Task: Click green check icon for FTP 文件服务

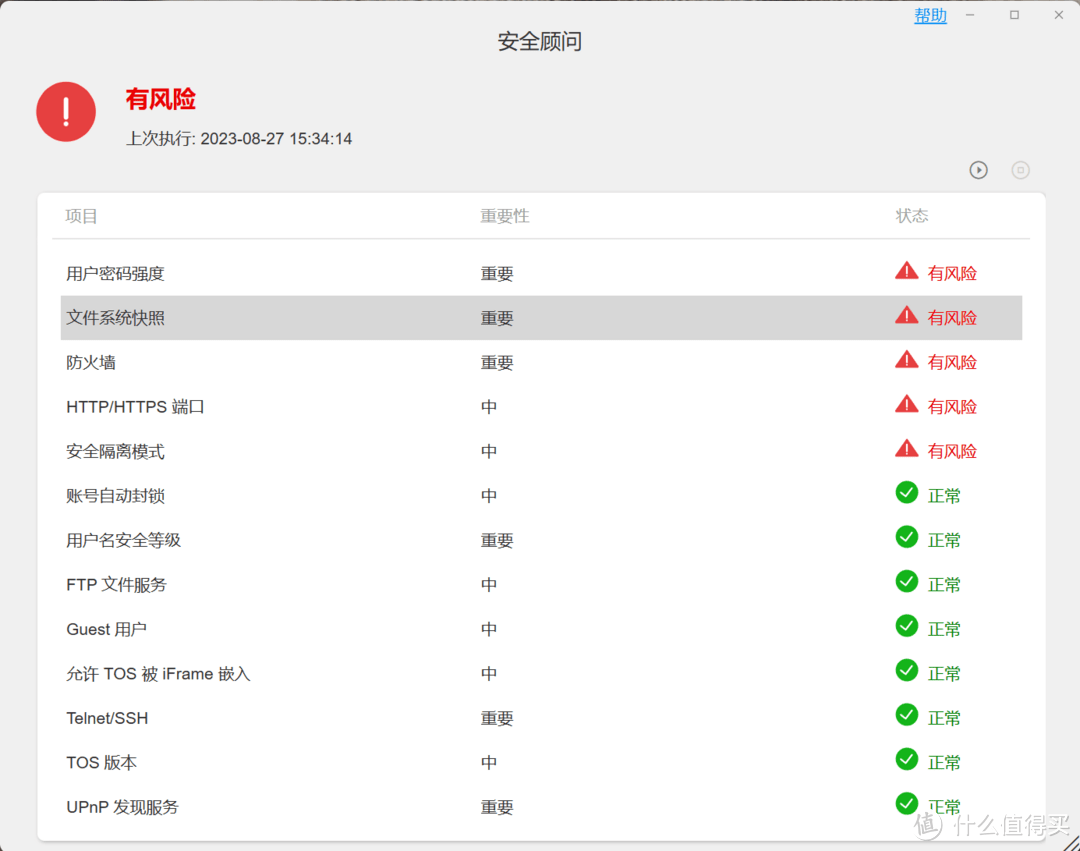Action: pos(906,582)
